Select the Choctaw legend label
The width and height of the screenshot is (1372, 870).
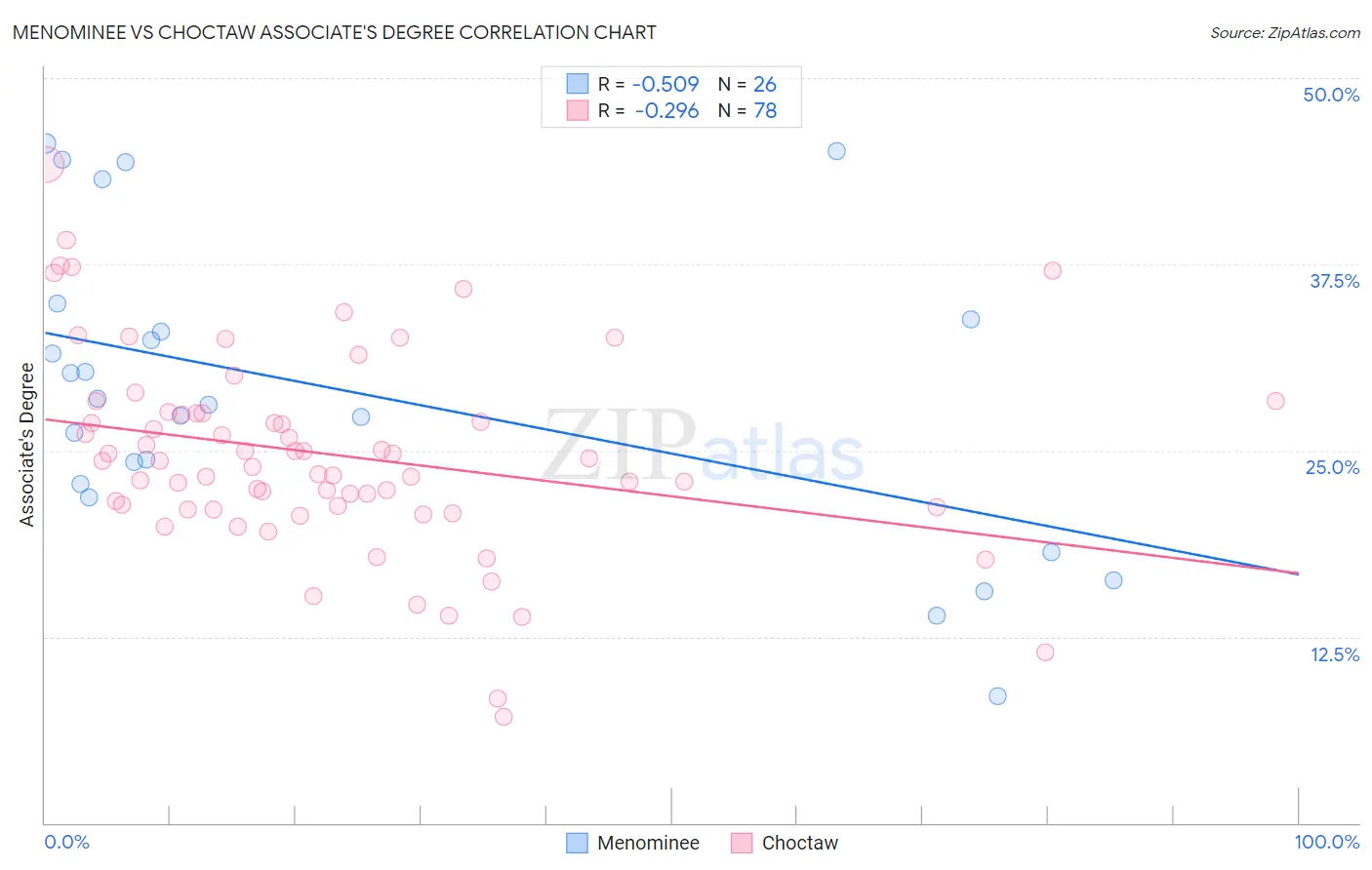pyautogui.click(x=800, y=843)
